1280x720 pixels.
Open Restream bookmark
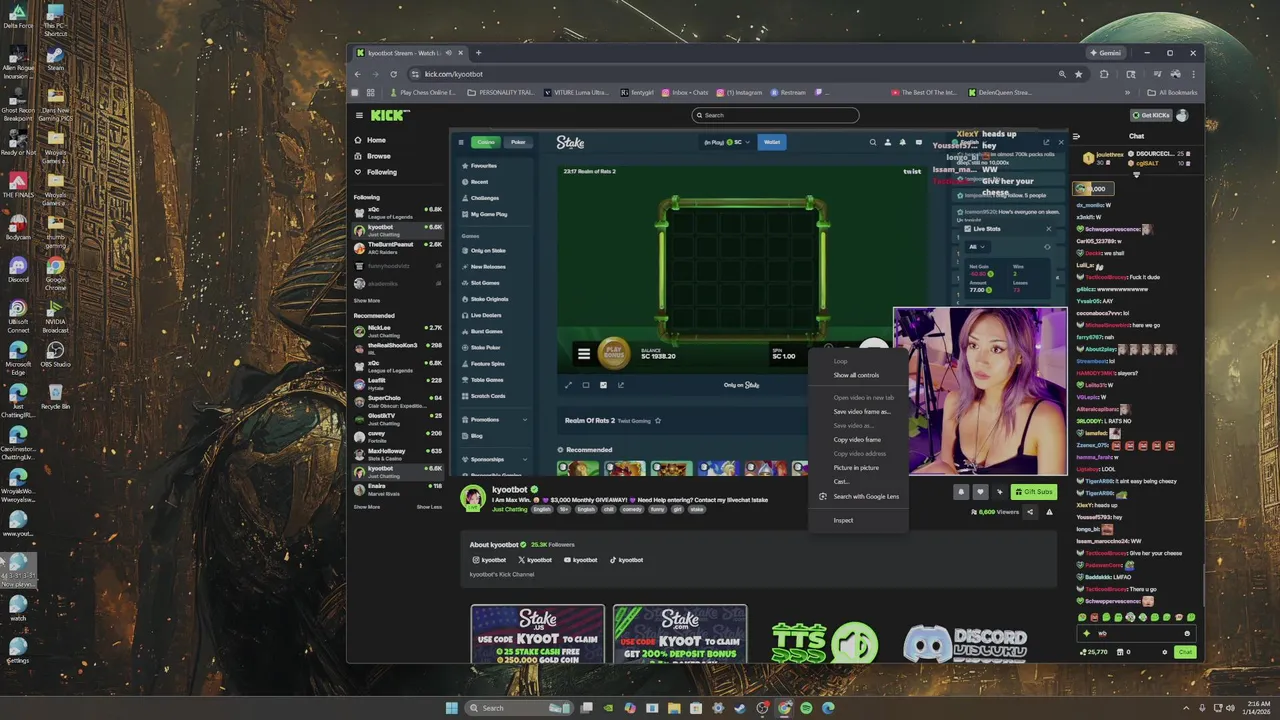click(x=788, y=92)
